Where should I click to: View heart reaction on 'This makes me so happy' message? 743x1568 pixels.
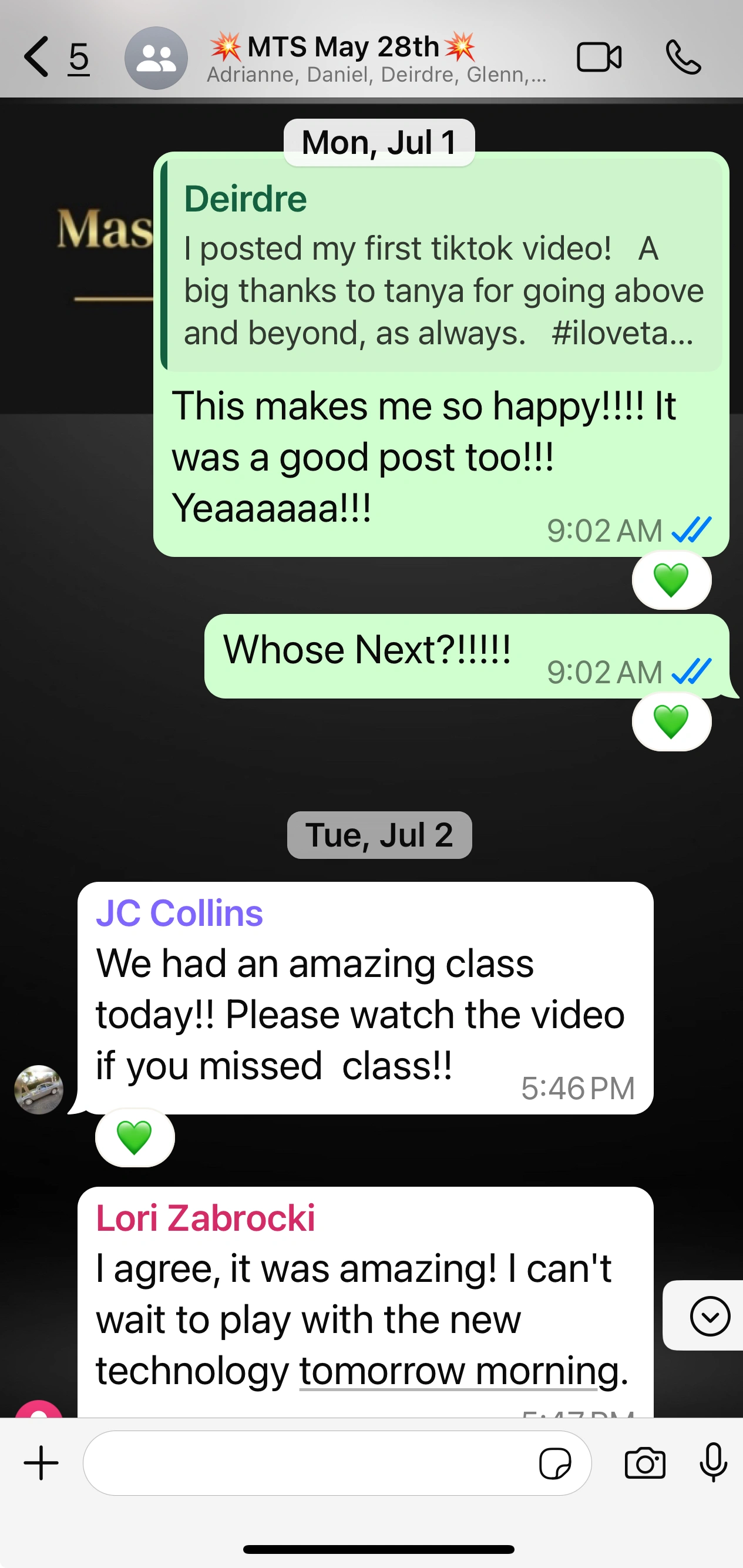click(671, 580)
